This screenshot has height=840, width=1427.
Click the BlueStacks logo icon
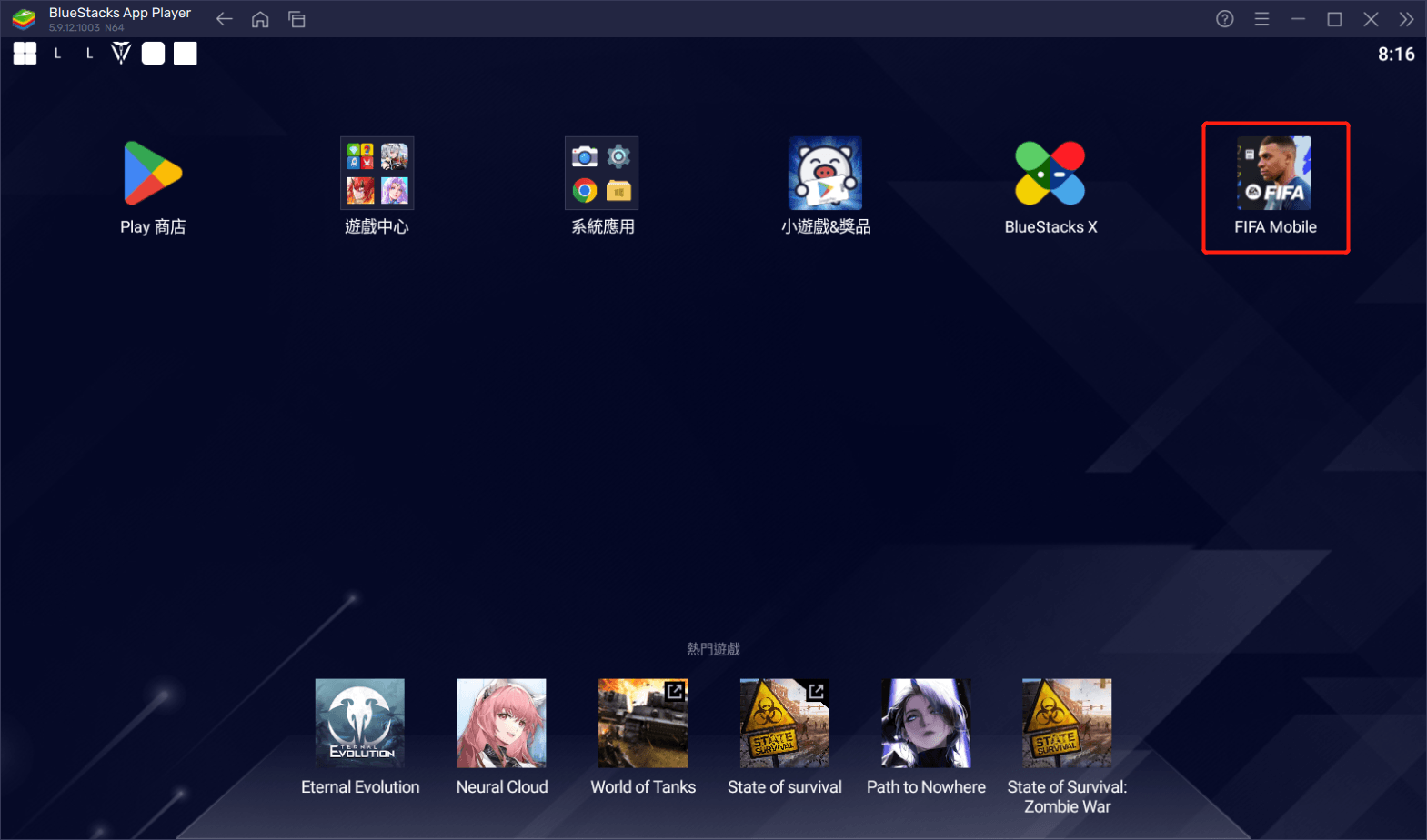coord(24,19)
